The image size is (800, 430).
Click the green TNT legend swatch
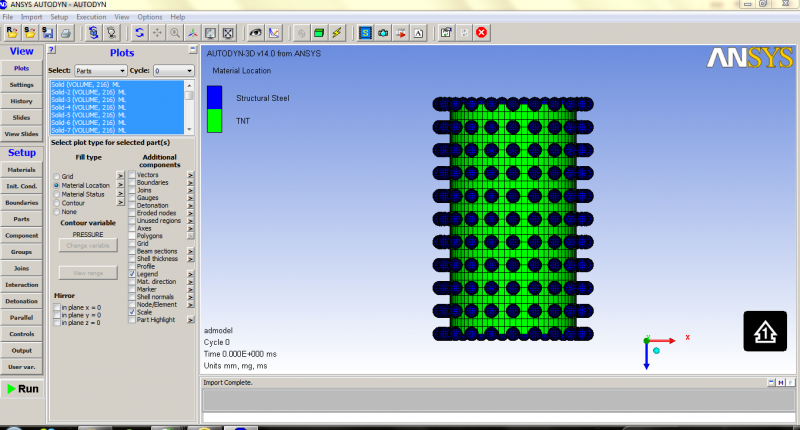click(x=214, y=121)
